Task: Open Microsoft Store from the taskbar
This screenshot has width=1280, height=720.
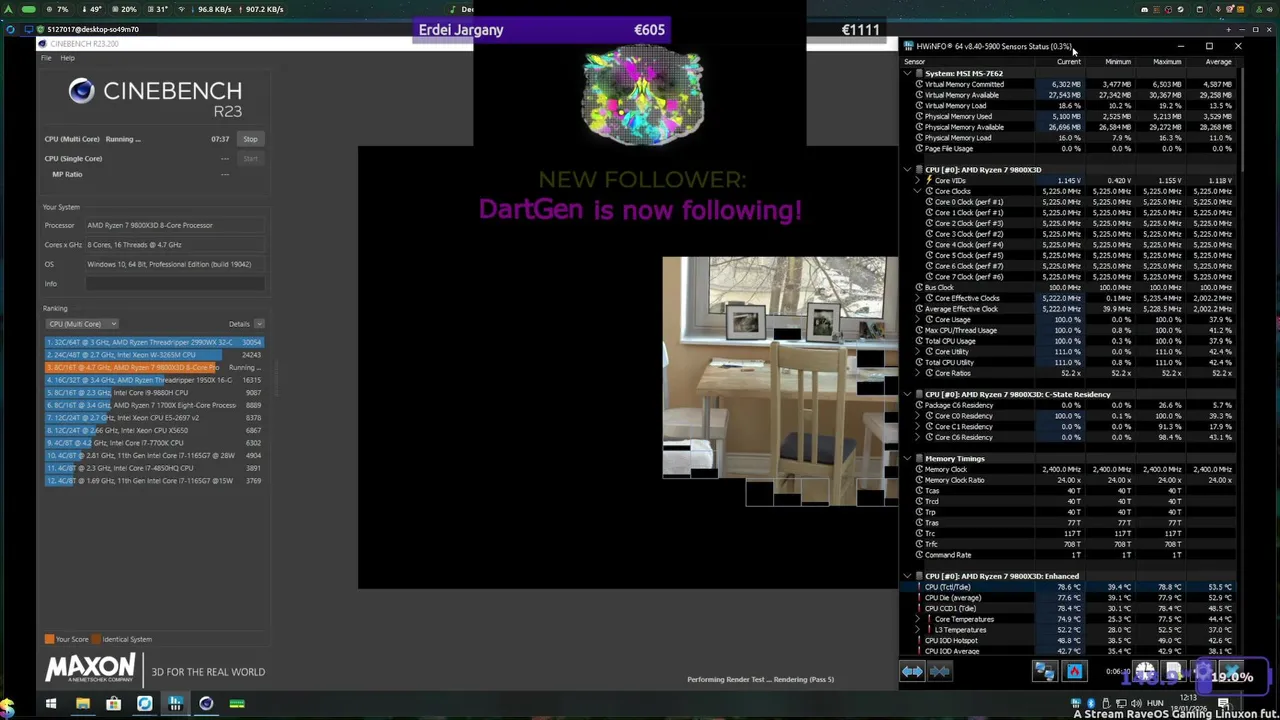Action: tap(114, 704)
